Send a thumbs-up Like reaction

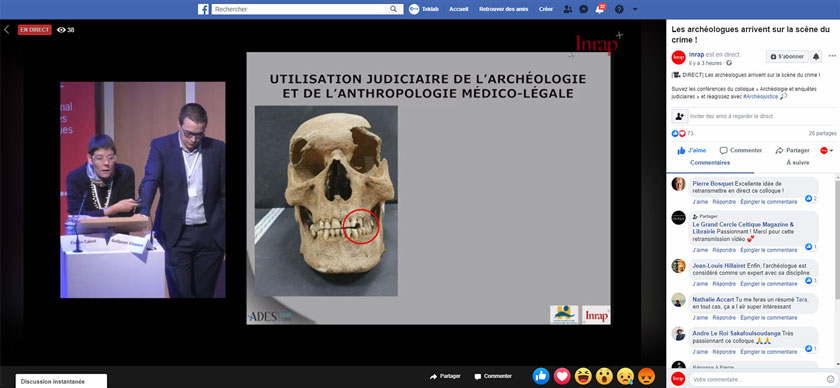(541, 376)
